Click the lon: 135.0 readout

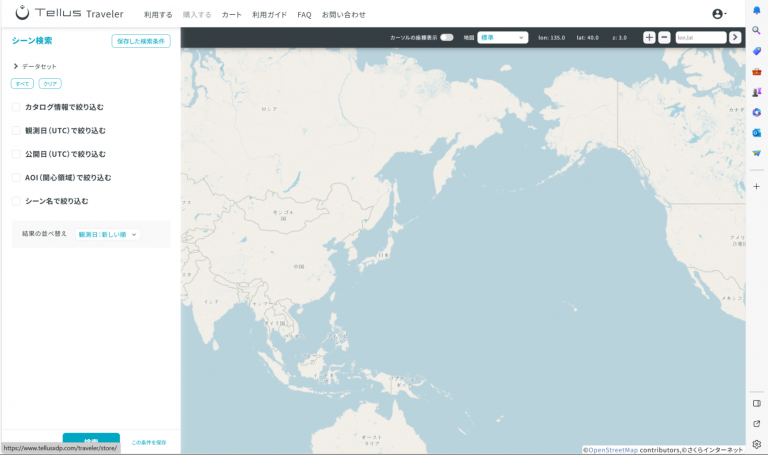tap(552, 38)
